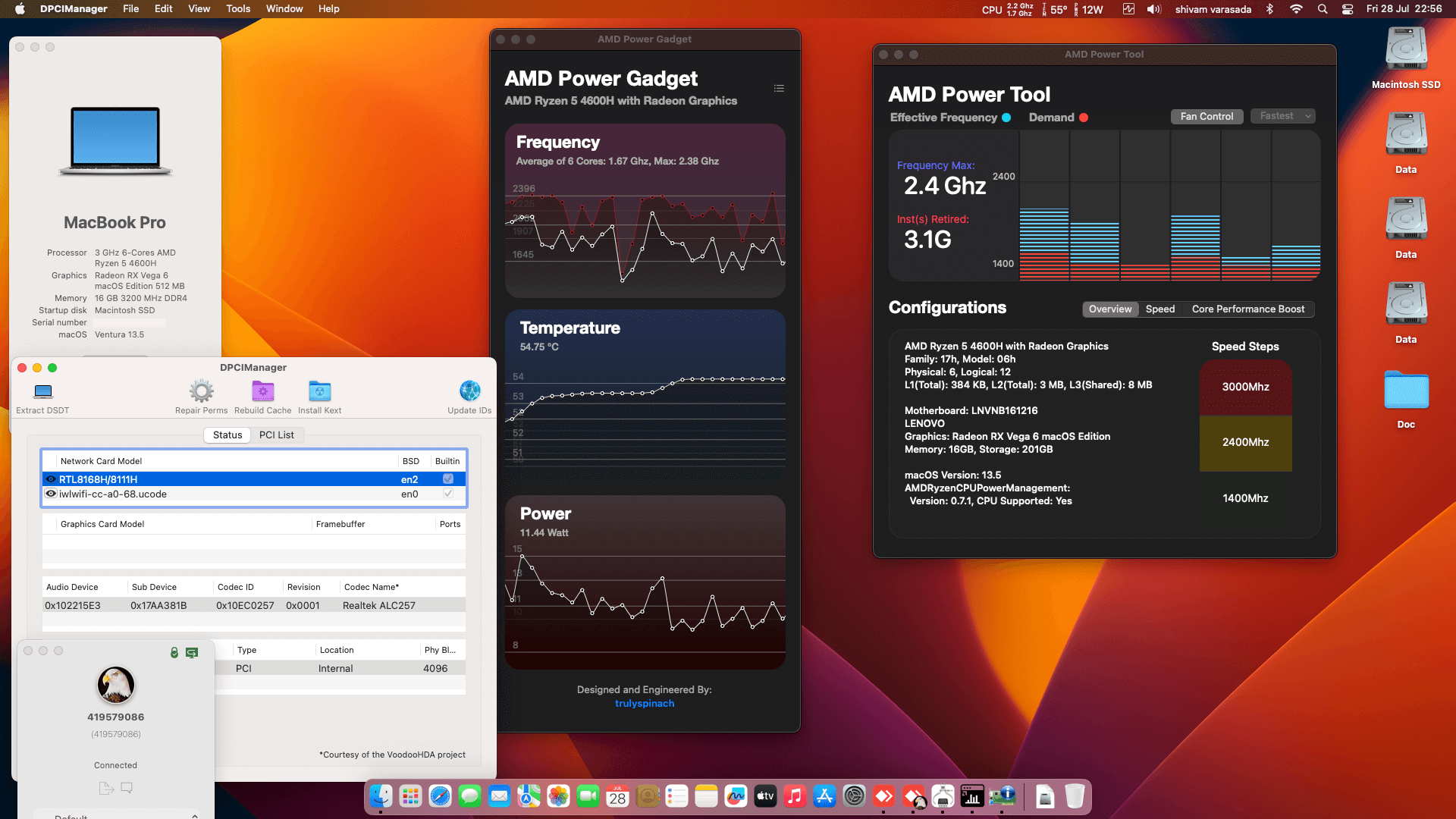1456x819 pixels.
Task: Click the Fan Control button
Action: click(x=1207, y=116)
